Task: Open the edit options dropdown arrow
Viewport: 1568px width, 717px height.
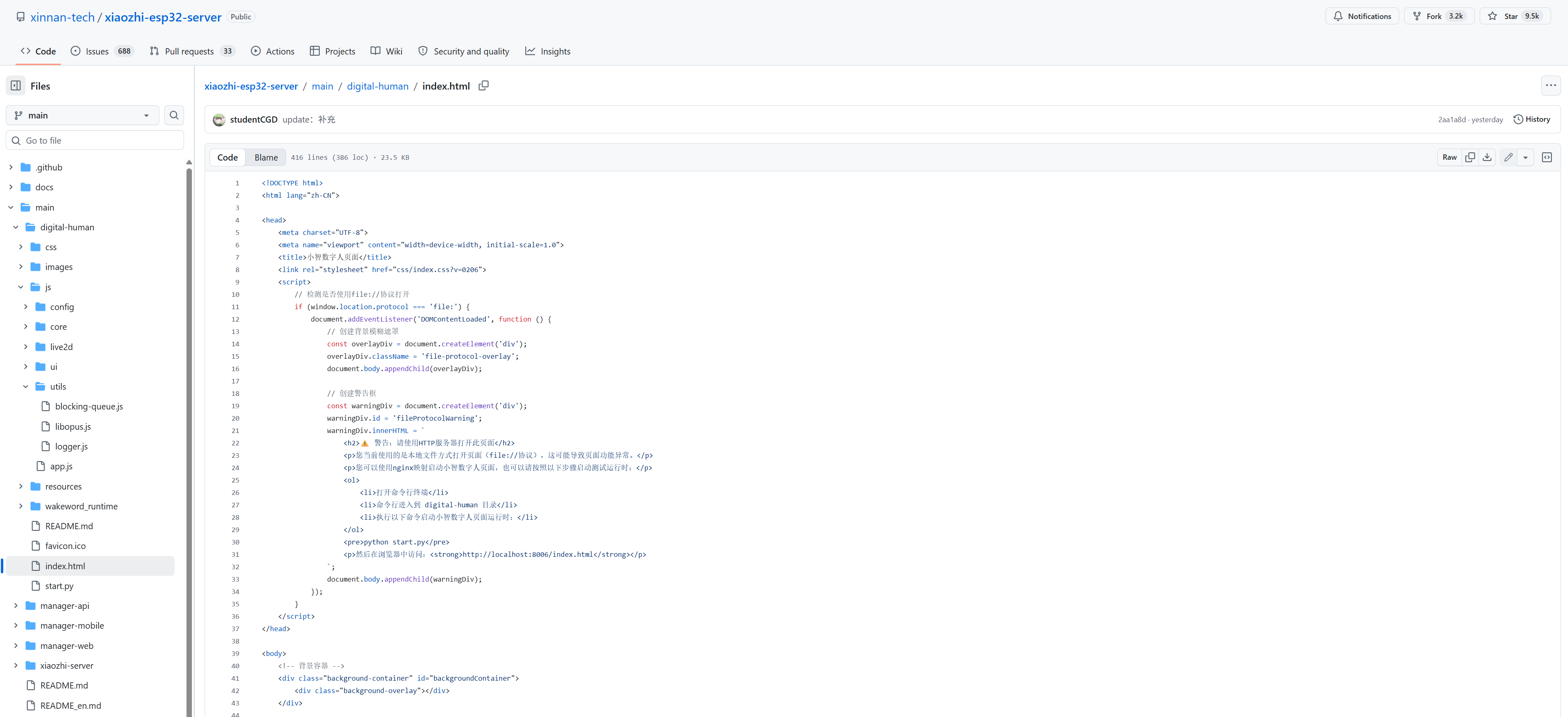Action: [1525, 157]
